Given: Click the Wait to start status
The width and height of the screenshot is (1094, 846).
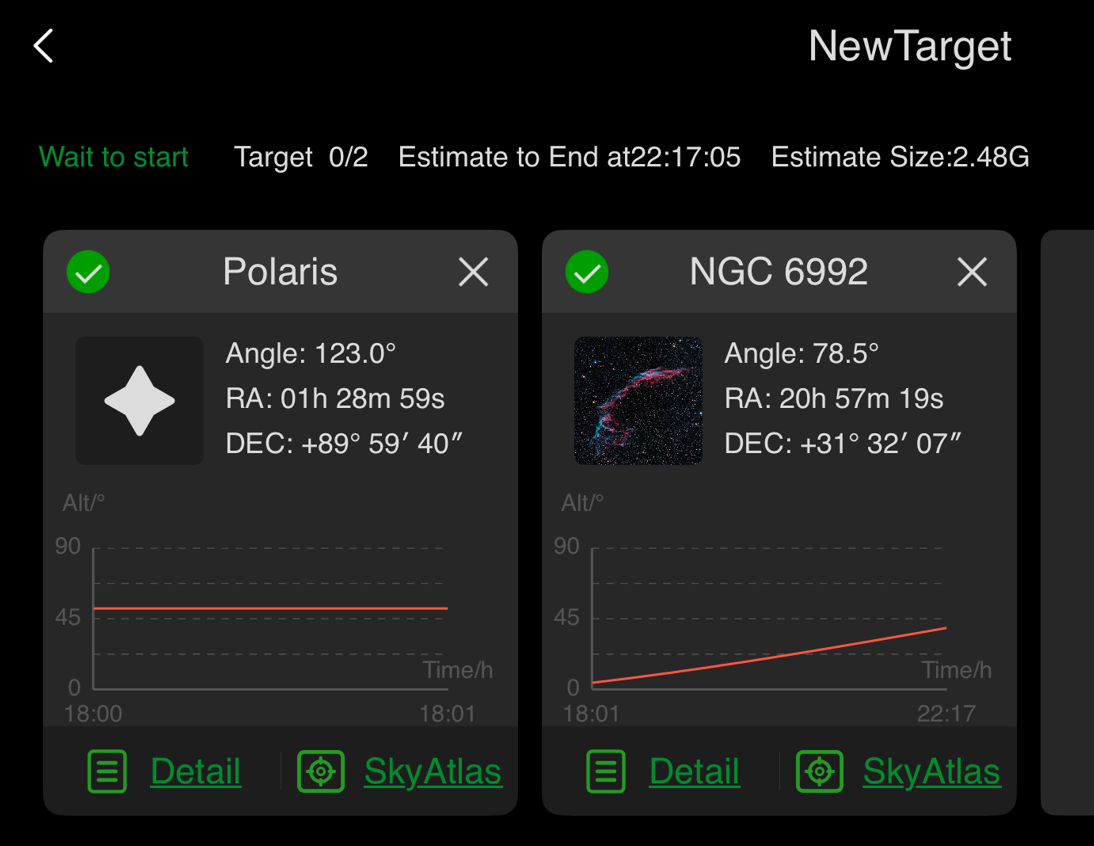Looking at the screenshot, I should 114,157.
